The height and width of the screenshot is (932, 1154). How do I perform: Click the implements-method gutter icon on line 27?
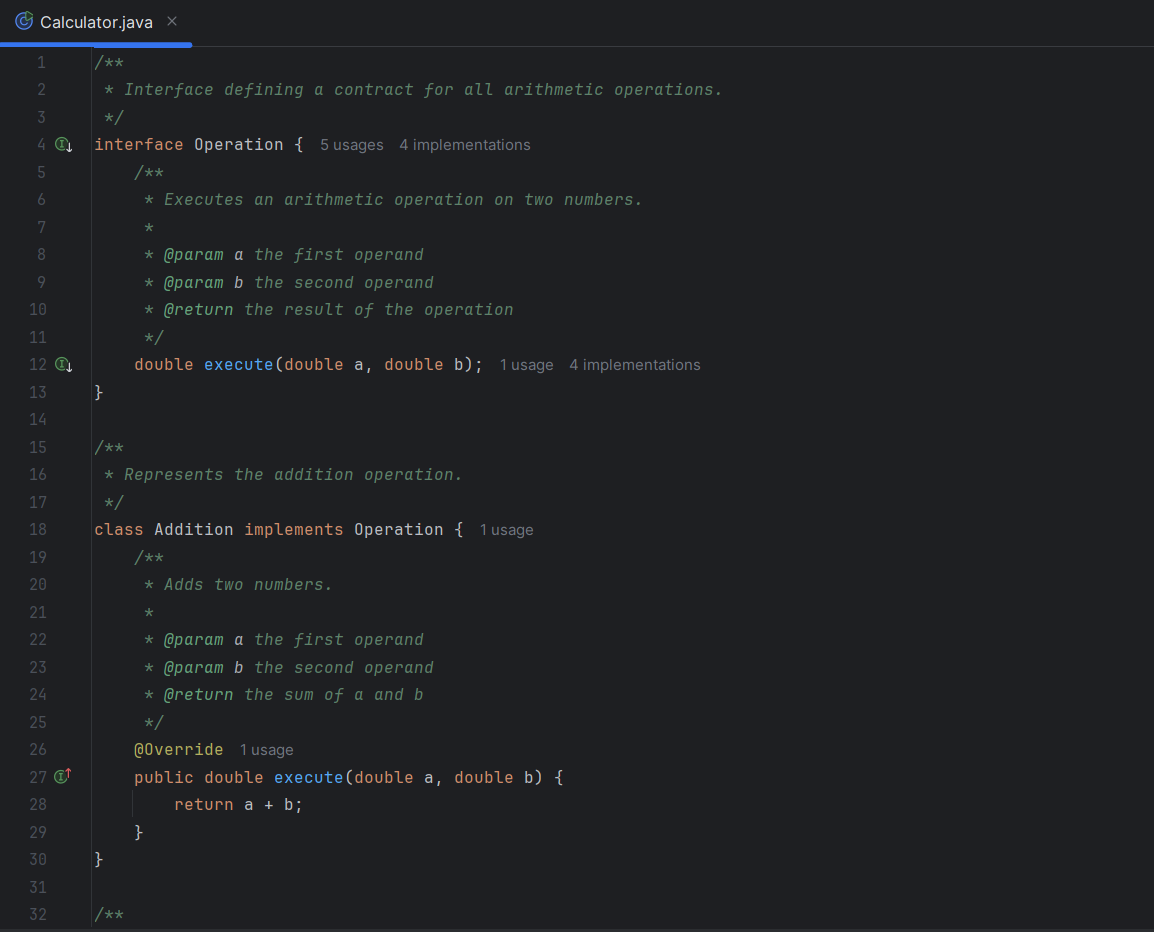click(x=63, y=776)
